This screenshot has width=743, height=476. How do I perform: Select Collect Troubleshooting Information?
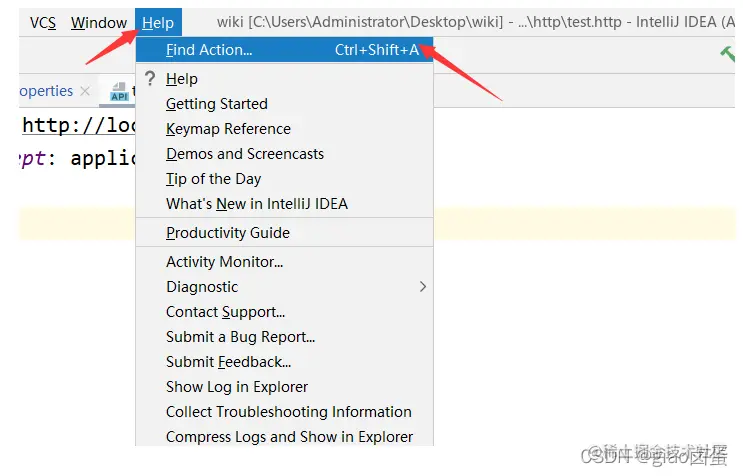tap(284, 412)
